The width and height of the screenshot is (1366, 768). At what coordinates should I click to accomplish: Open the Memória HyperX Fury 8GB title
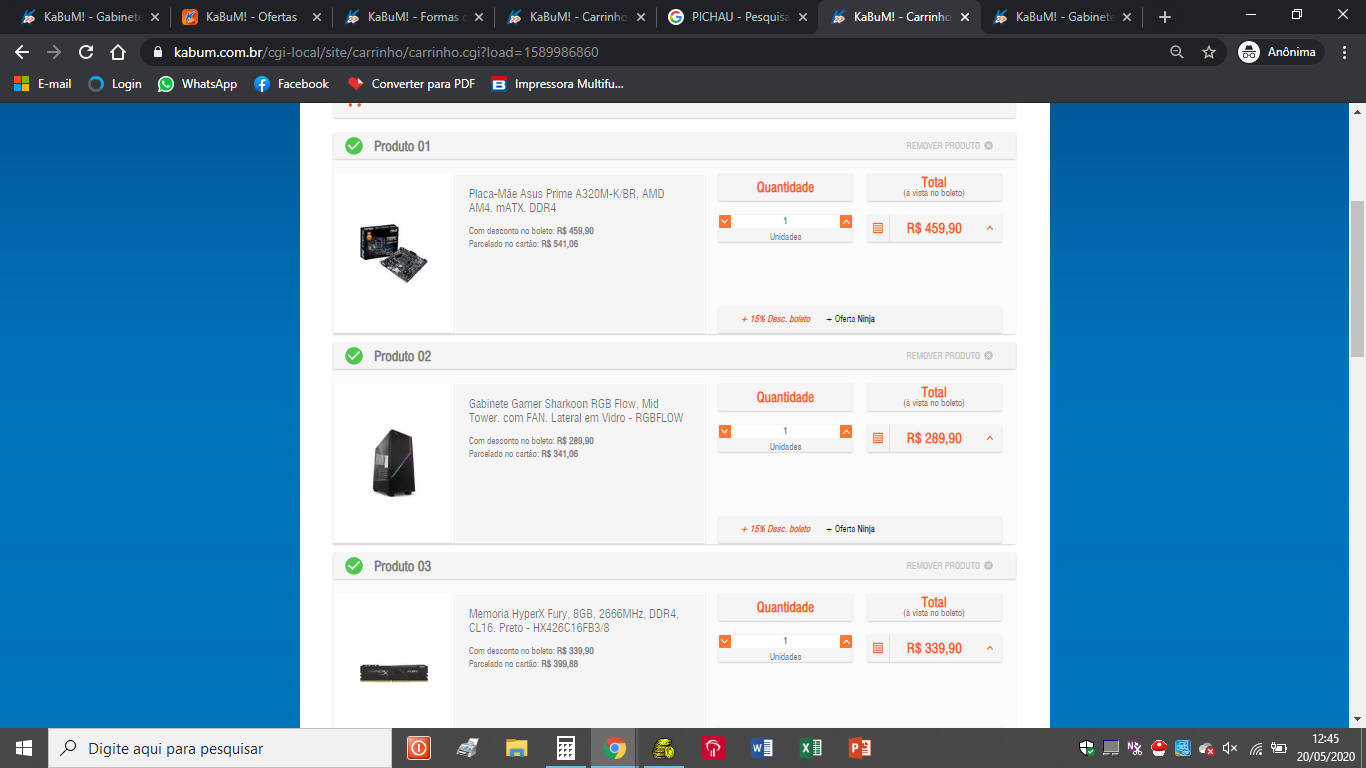[x=574, y=621]
